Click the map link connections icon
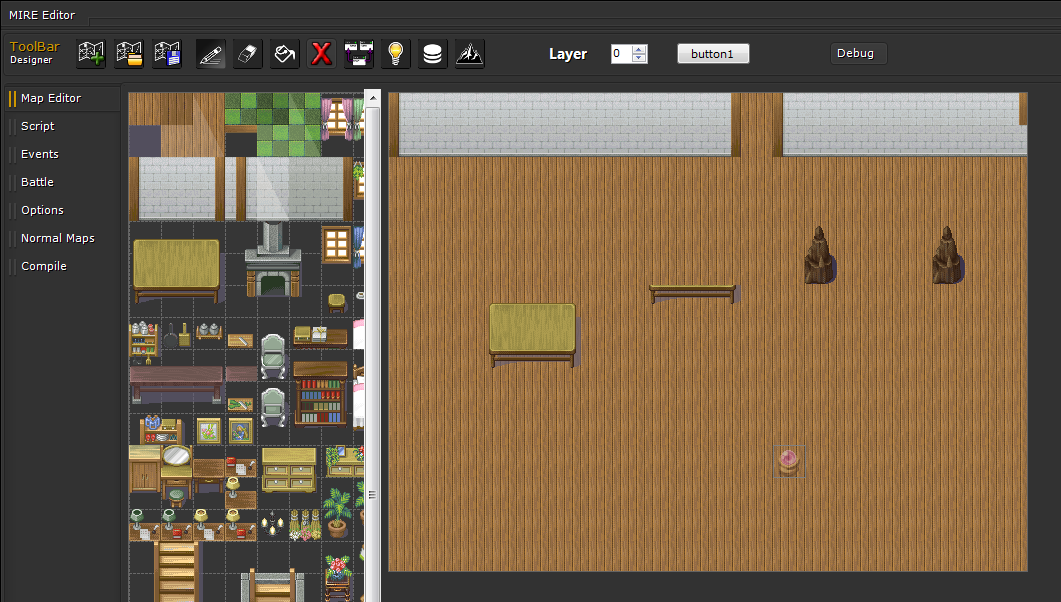Image resolution: width=1061 pixels, height=602 pixels. [359, 54]
